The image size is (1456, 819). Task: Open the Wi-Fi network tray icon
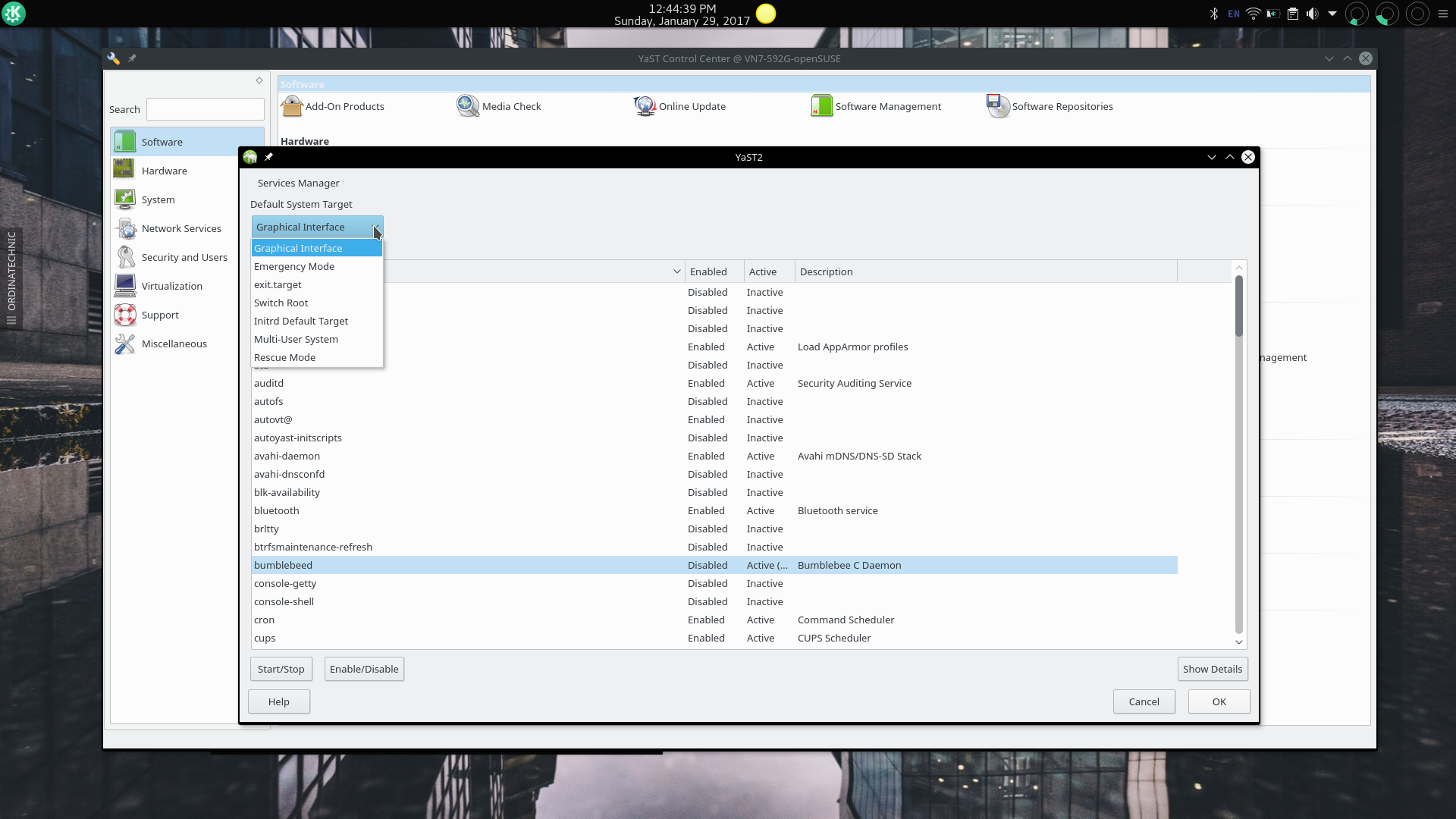[x=1254, y=14]
